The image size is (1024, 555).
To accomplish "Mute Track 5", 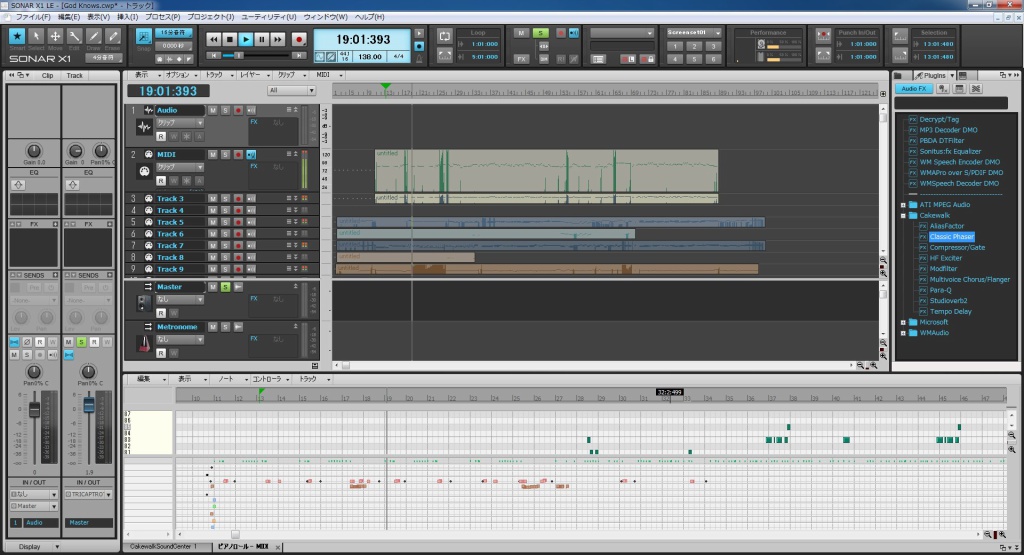I will 213,222.
